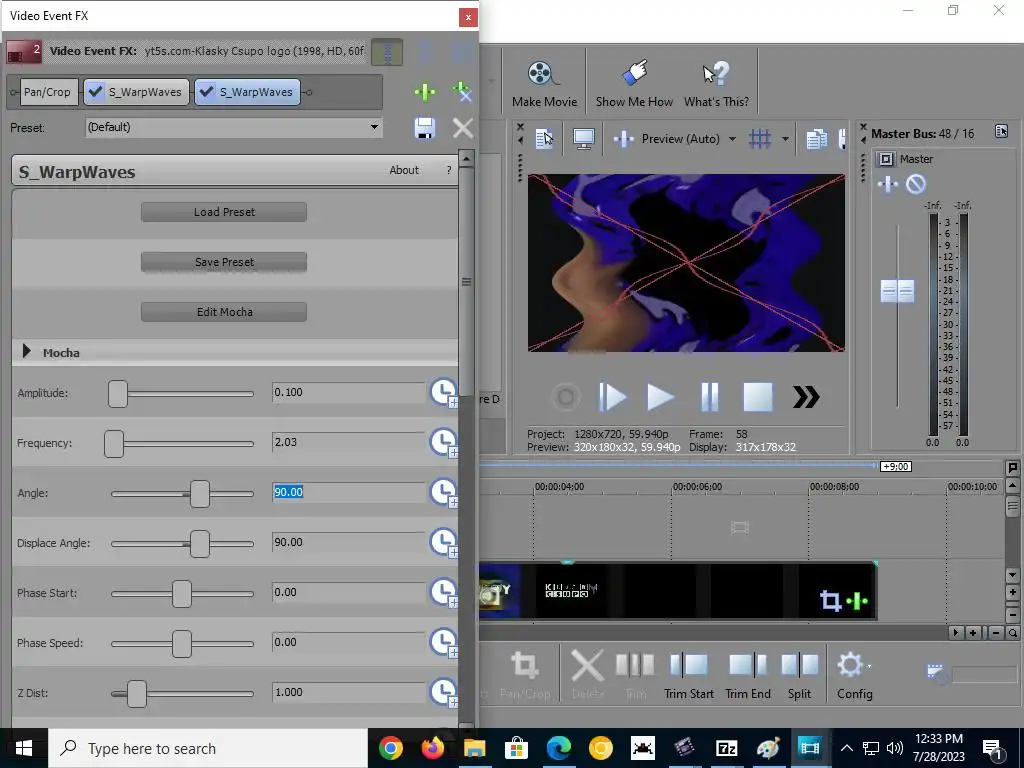Viewport: 1024px width, 768px height.
Task: Click the Config gear icon
Action: (x=851, y=665)
